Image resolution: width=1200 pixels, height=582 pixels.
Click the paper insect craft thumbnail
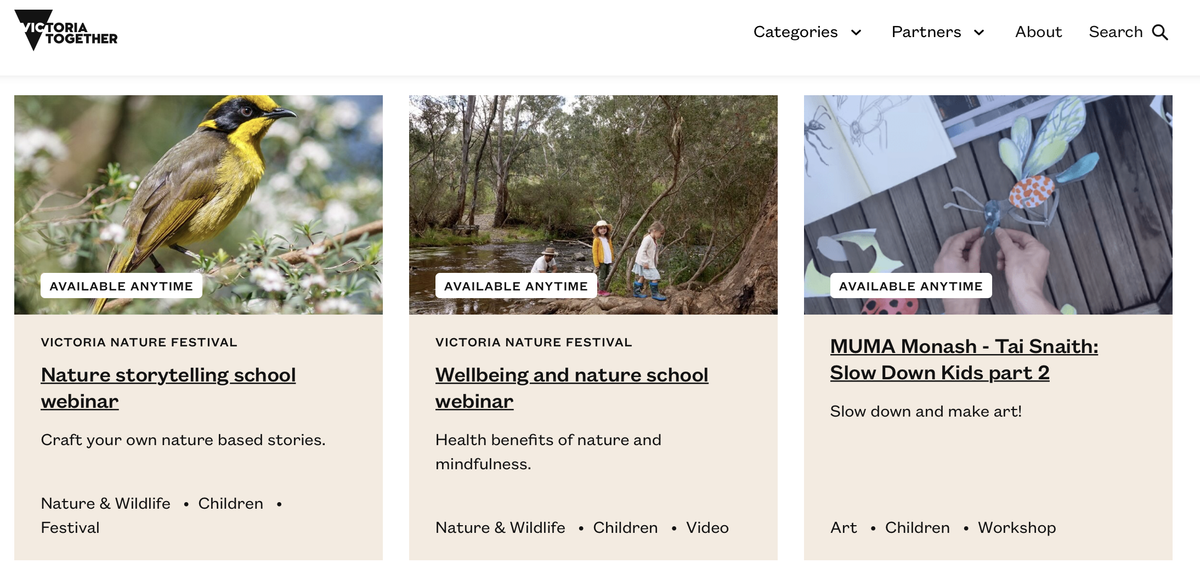click(988, 190)
